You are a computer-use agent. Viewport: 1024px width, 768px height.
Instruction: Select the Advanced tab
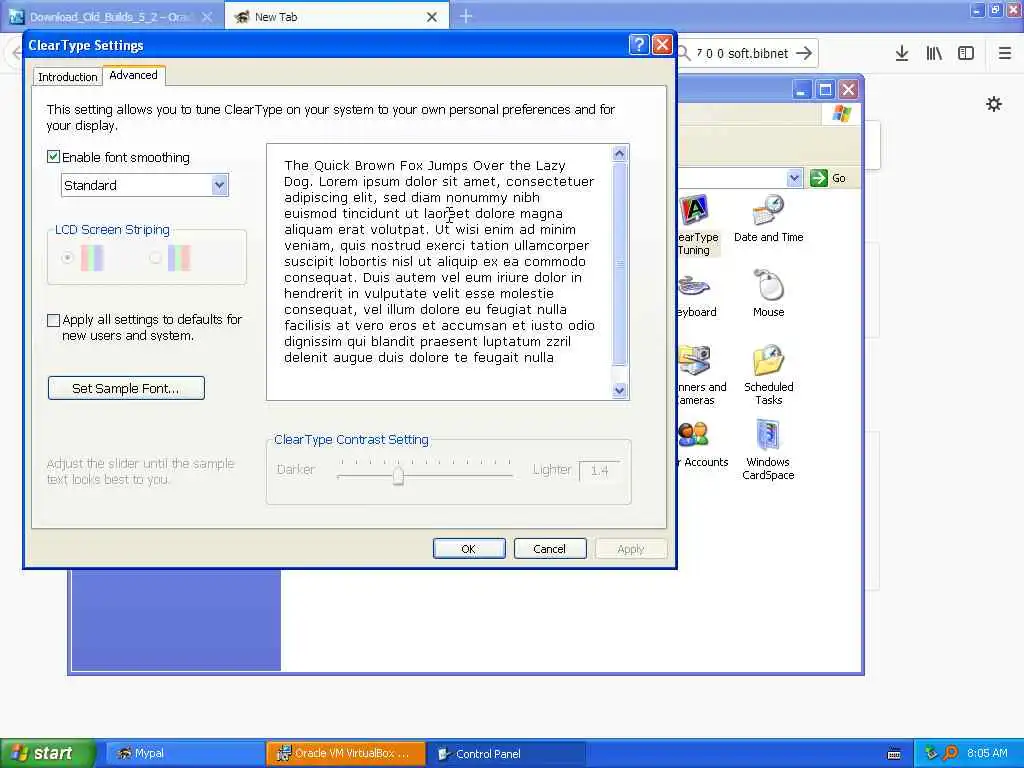pyautogui.click(x=133, y=75)
